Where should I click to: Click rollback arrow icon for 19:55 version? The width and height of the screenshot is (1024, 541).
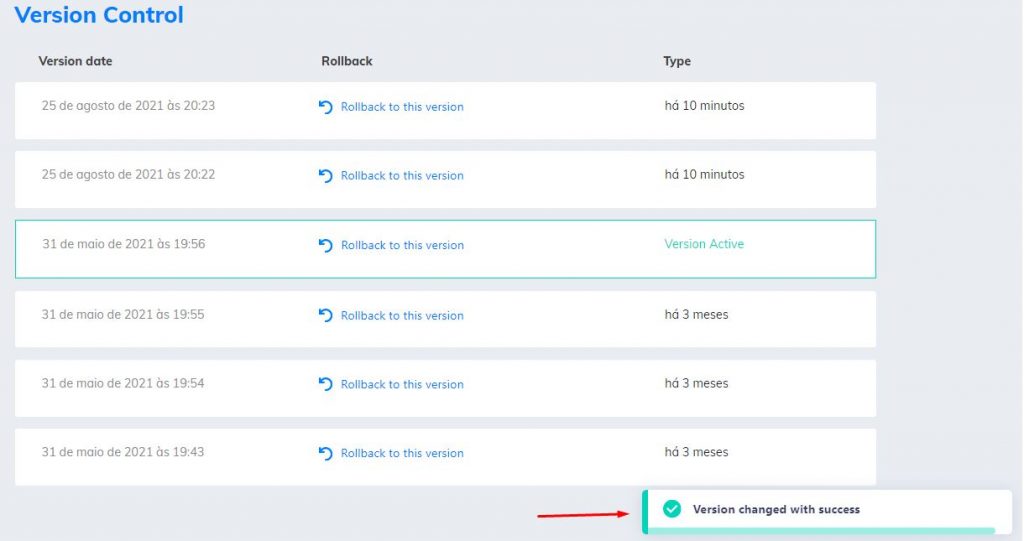point(325,315)
